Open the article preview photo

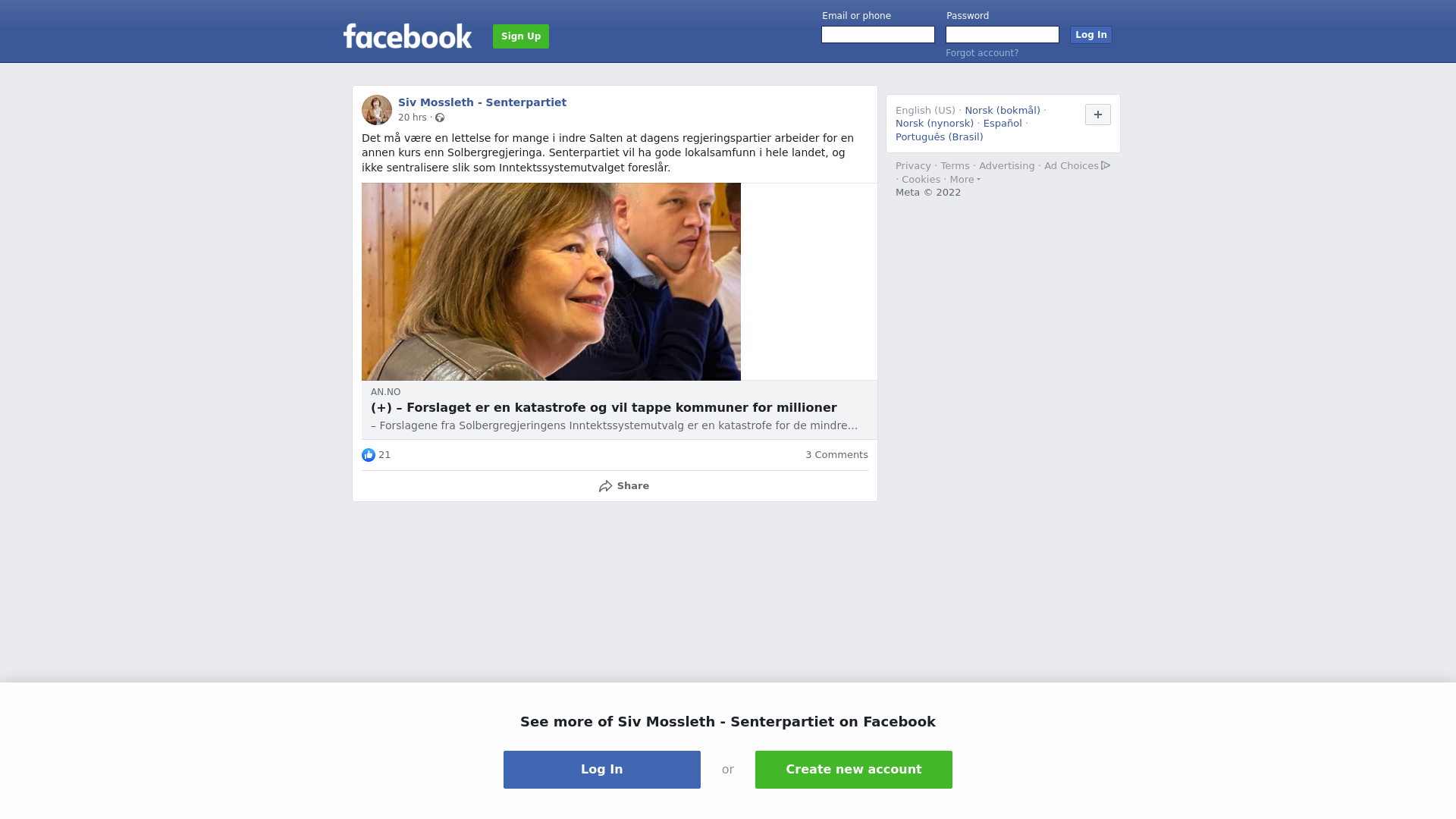[551, 281]
